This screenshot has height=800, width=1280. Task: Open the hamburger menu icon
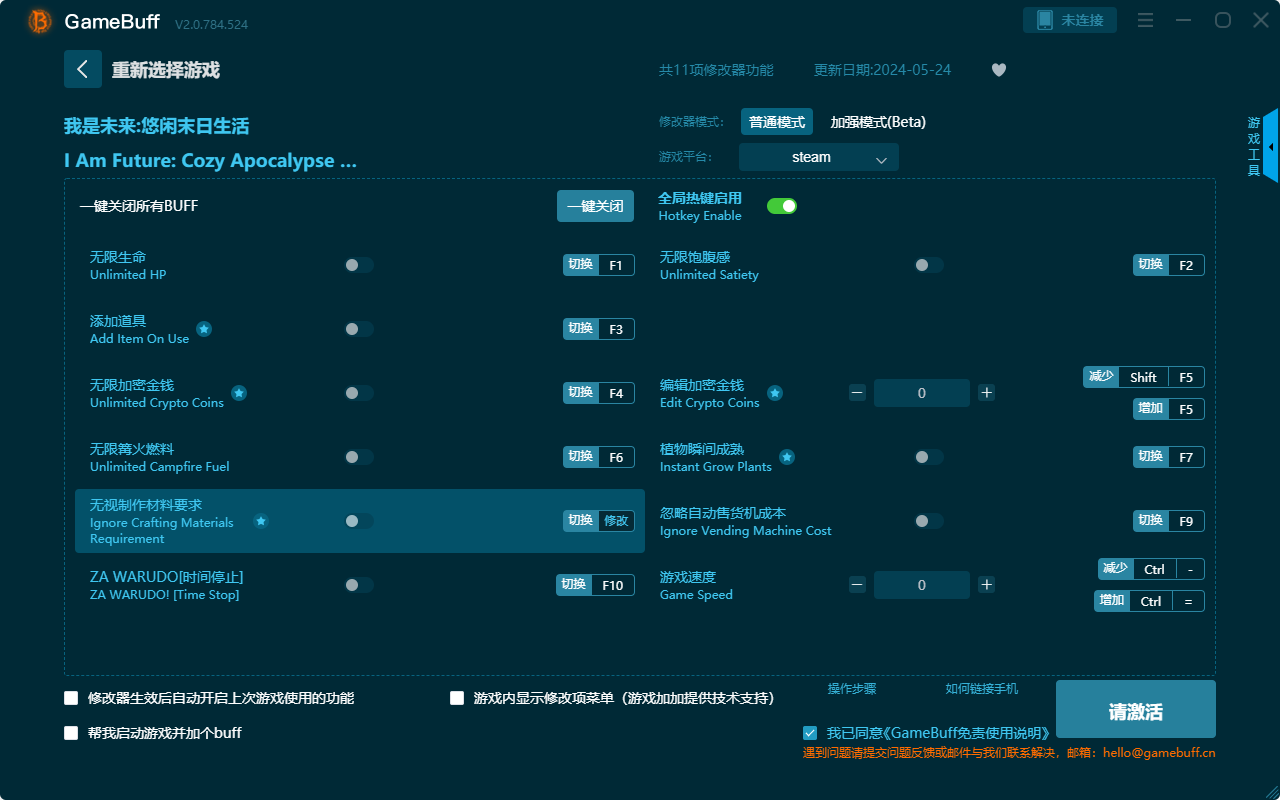pos(1146,20)
